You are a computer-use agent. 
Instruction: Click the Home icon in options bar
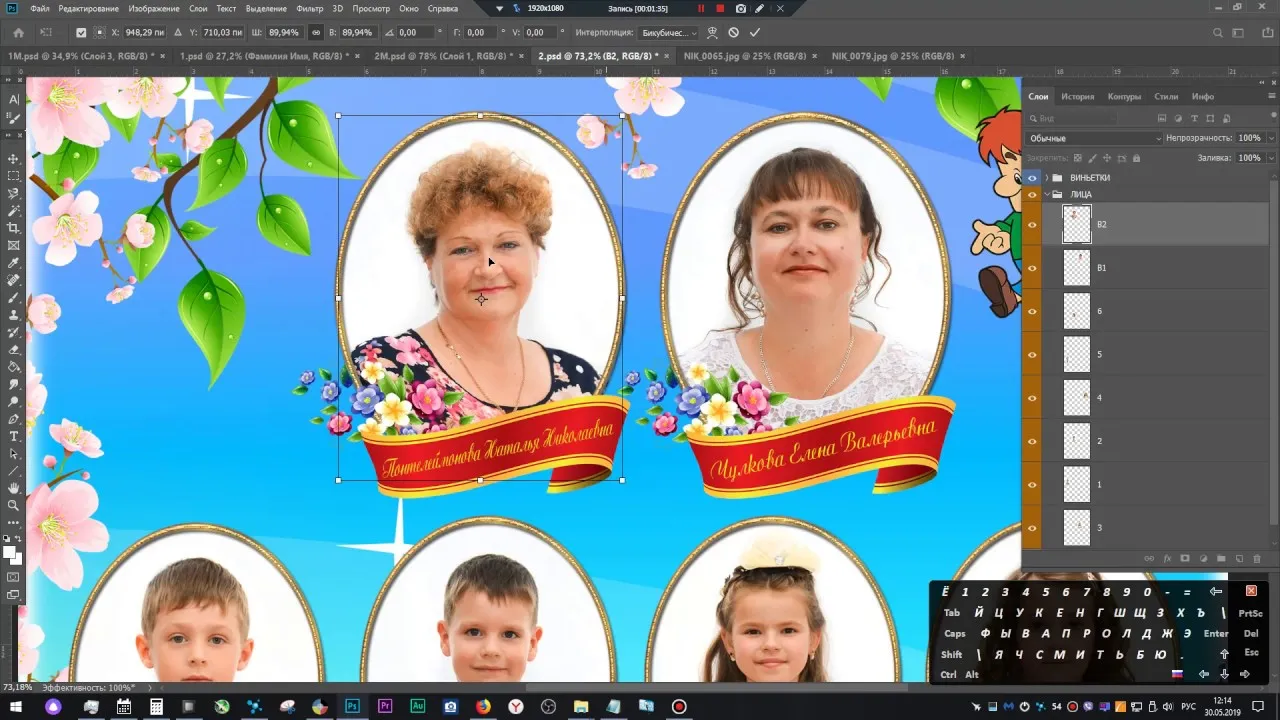pyautogui.click(x=18, y=32)
